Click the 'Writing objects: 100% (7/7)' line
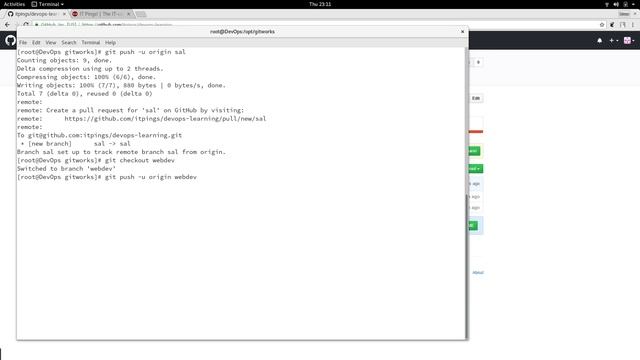 (x=121, y=85)
